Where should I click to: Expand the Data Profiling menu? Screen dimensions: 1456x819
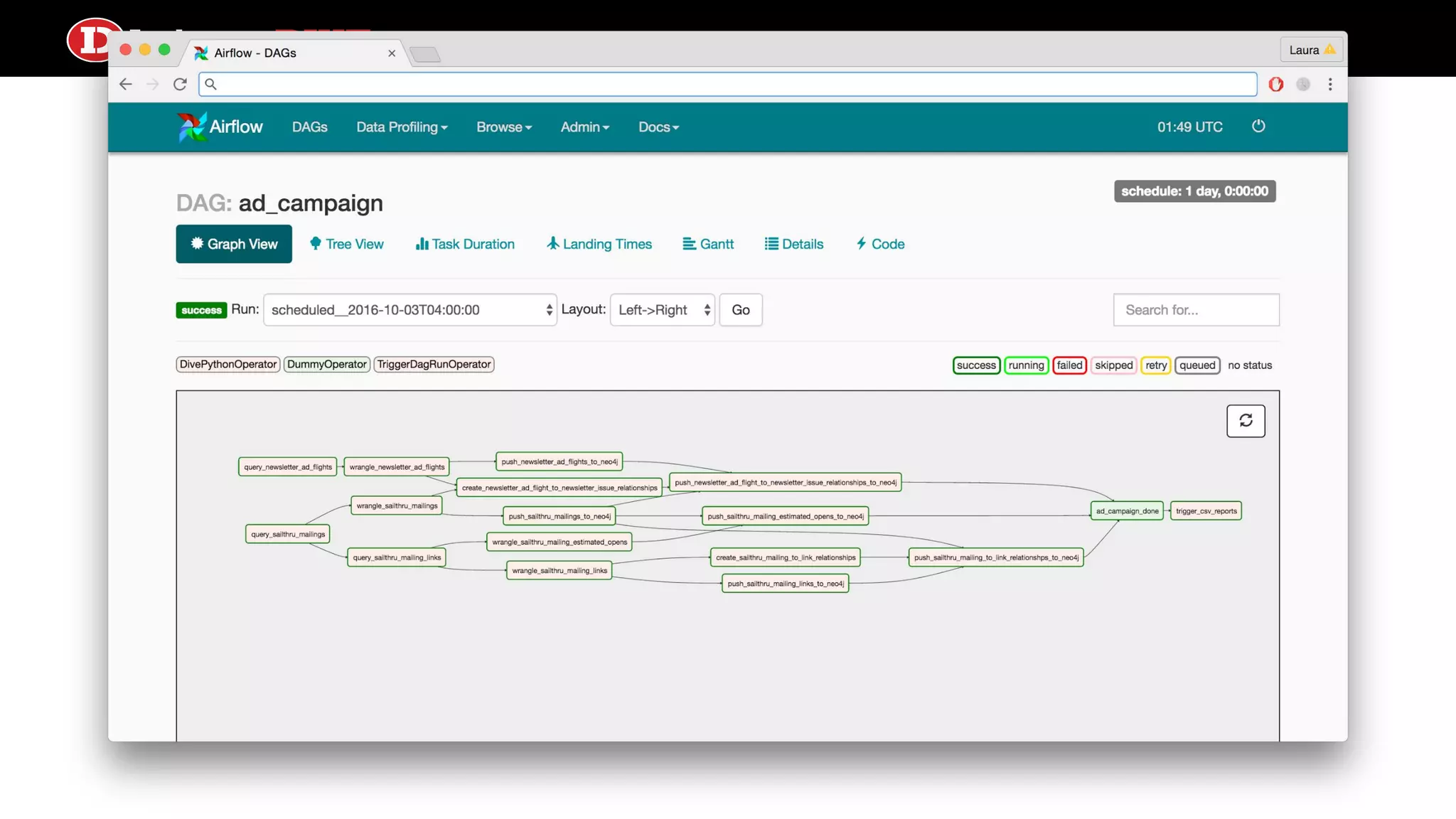coord(402,127)
